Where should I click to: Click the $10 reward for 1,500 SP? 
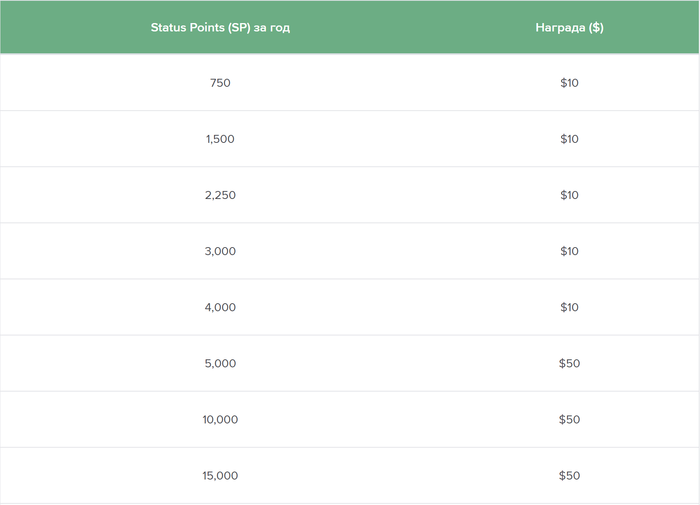(569, 139)
